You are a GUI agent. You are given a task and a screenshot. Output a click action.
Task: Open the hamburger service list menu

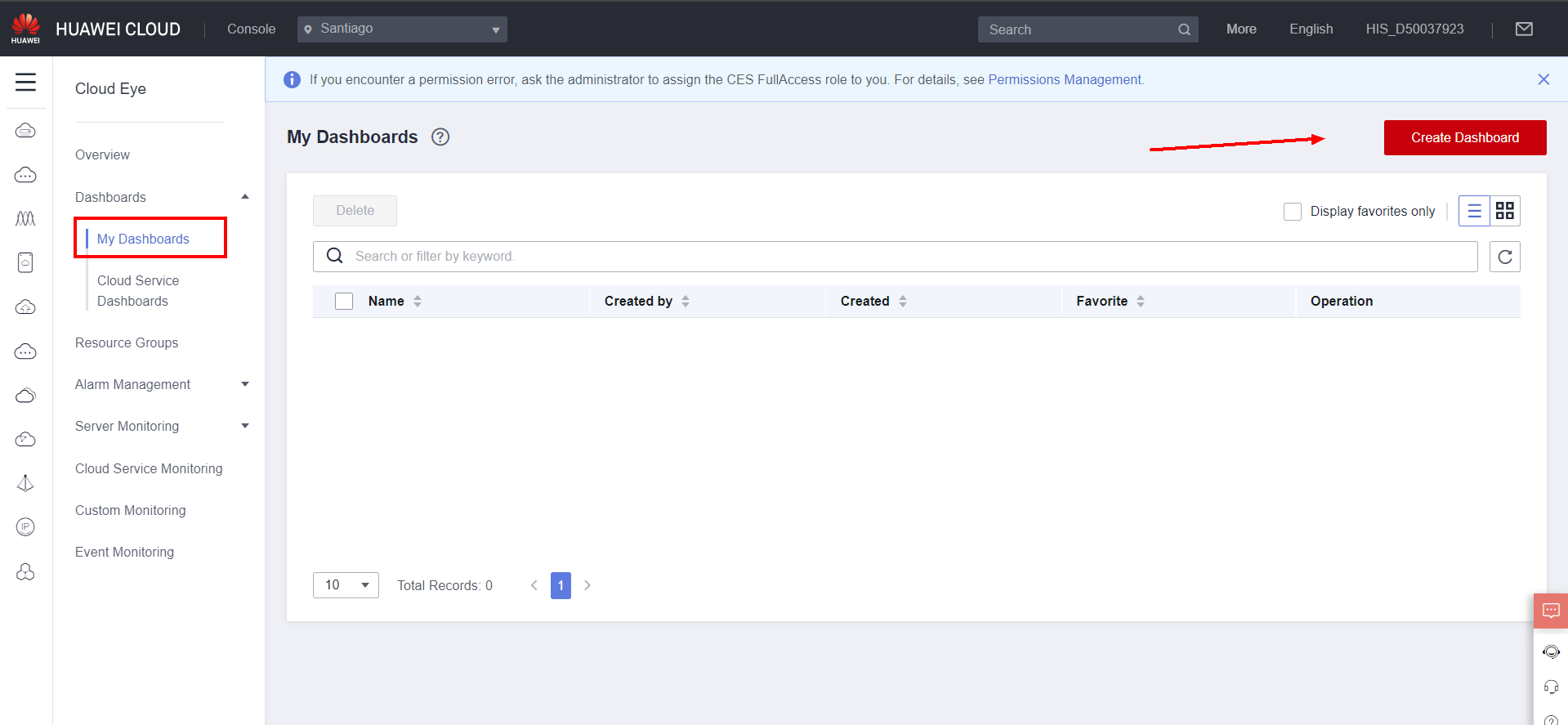tap(25, 82)
